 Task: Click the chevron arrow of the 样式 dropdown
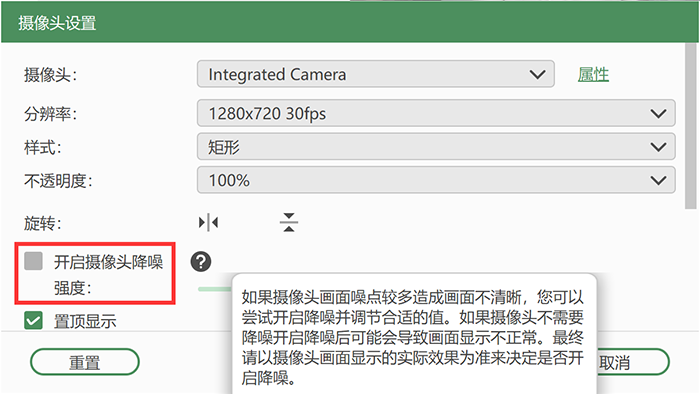pos(658,147)
